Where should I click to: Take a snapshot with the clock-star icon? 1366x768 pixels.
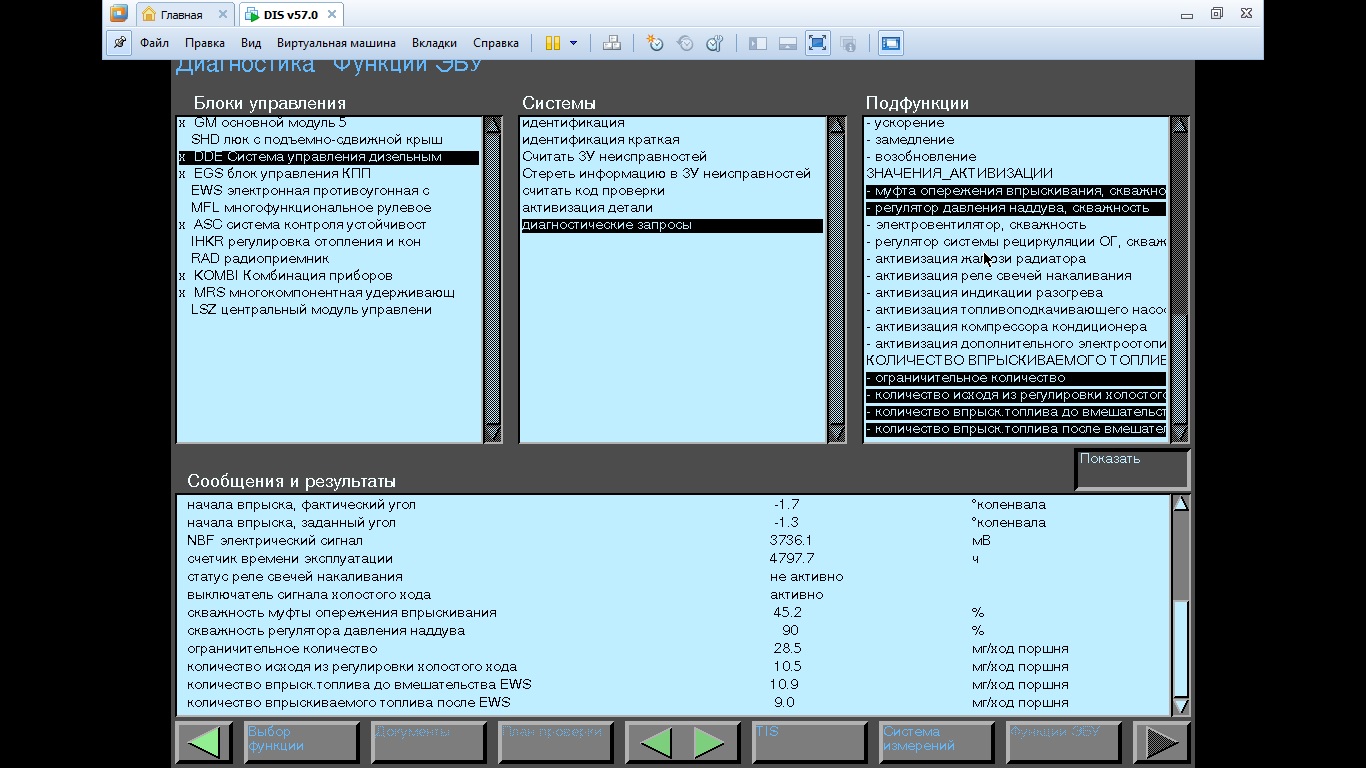[655, 43]
